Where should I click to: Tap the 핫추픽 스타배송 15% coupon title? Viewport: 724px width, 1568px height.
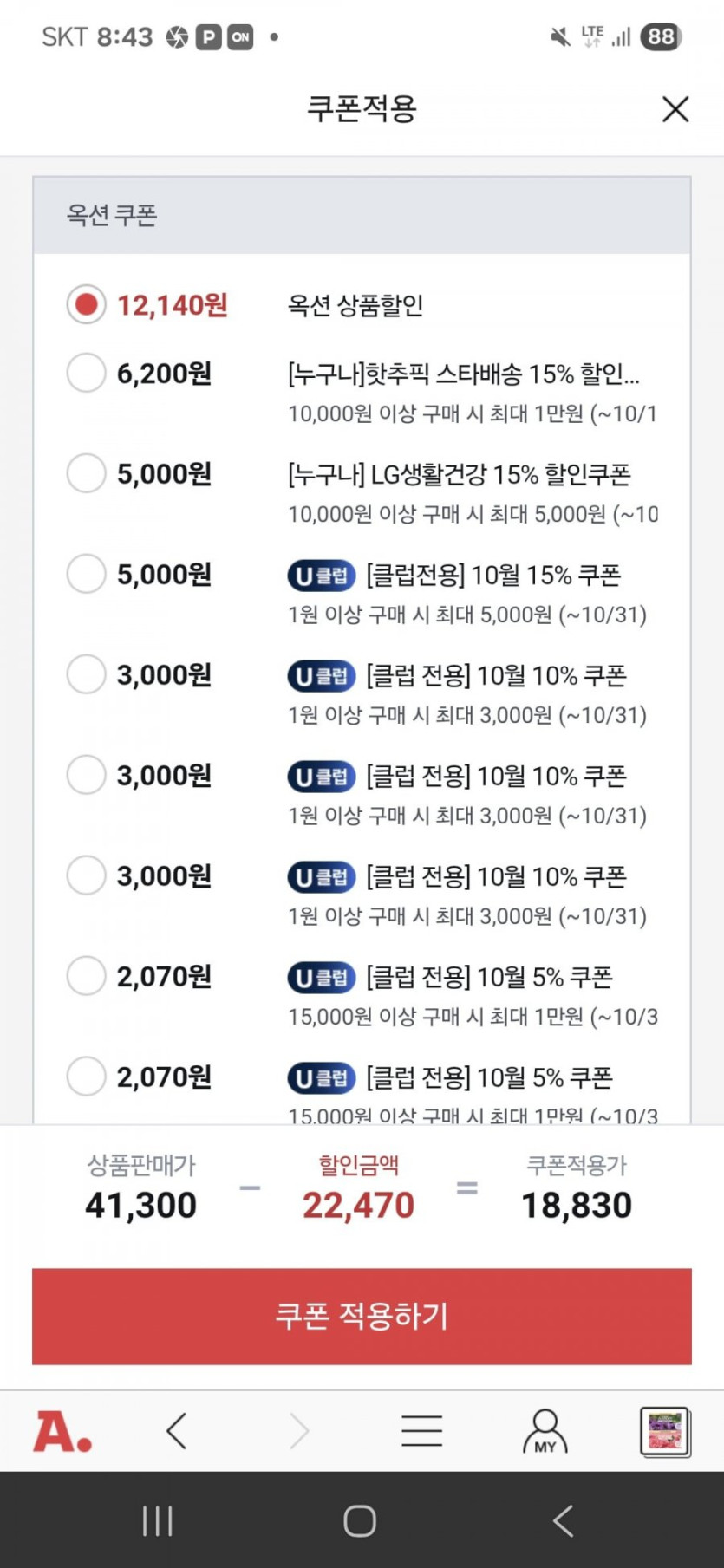[463, 374]
